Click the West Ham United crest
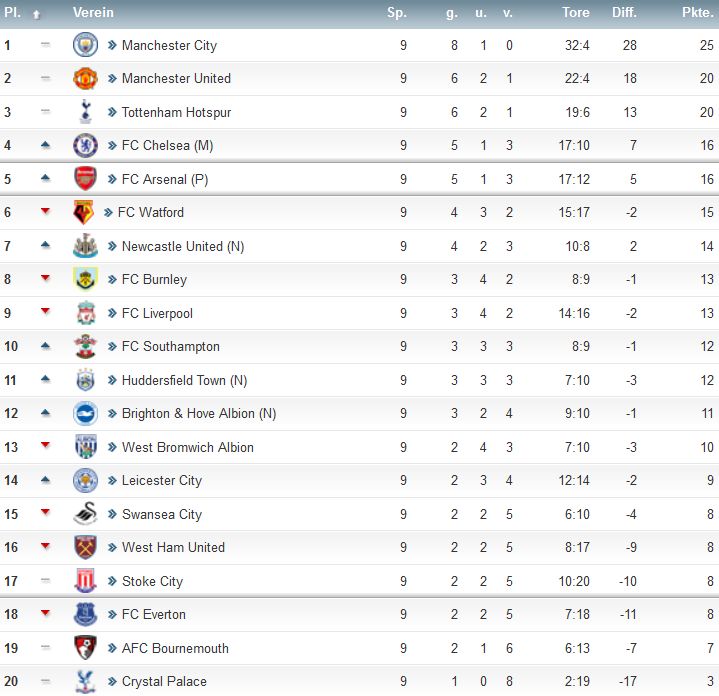Image resolution: width=719 pixels, height=696 pixels. (85, 547)
